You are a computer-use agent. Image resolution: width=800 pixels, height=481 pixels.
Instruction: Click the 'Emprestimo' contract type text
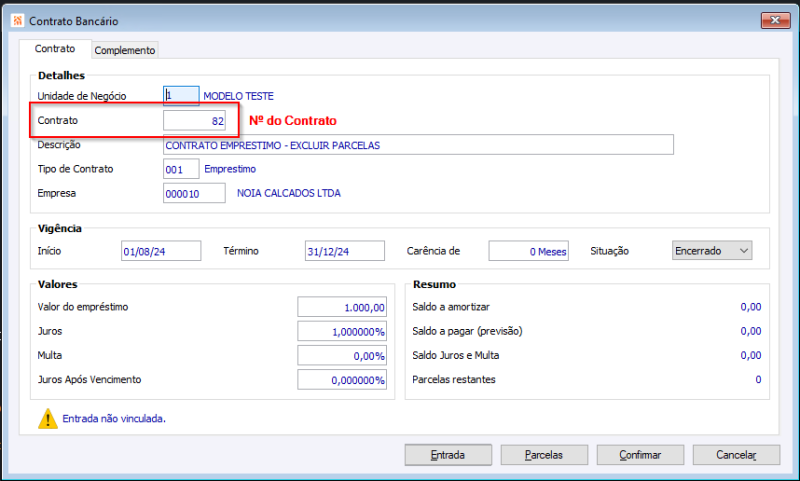point(230,169)
